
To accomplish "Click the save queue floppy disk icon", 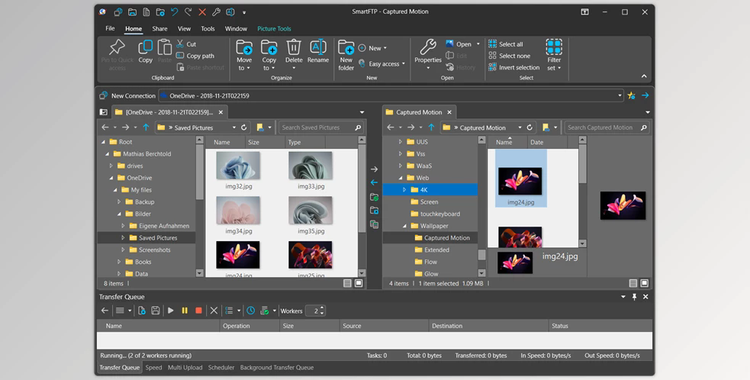I will [x=155, y=311].
